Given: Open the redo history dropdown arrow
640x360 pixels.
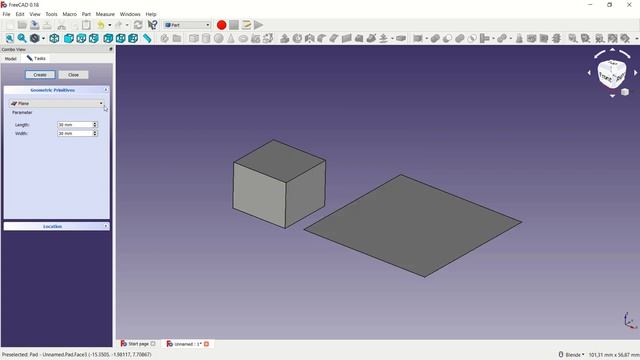Looking at the screenshot, I should 127,25.
